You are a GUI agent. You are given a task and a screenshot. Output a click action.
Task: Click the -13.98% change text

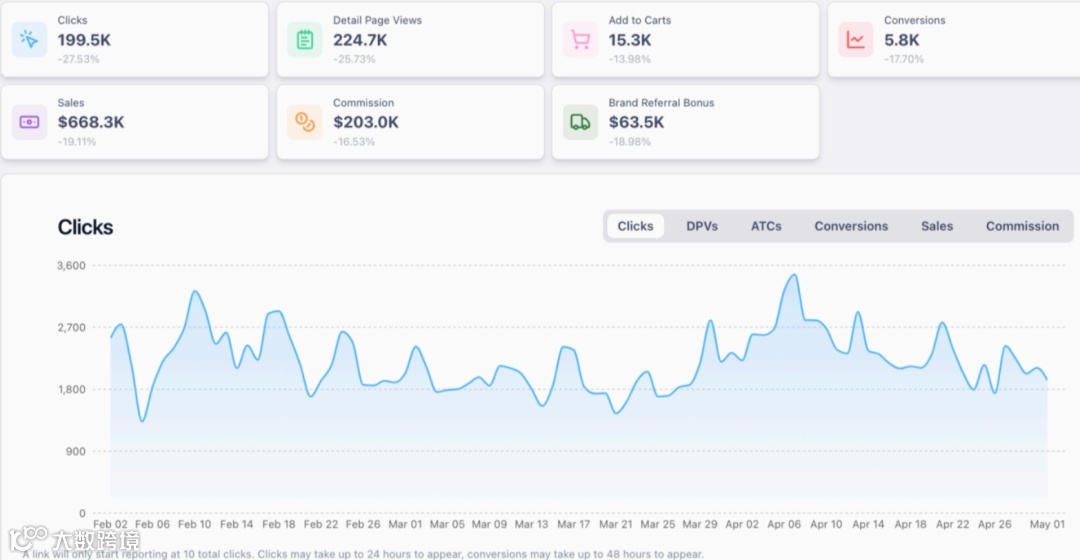630,59
